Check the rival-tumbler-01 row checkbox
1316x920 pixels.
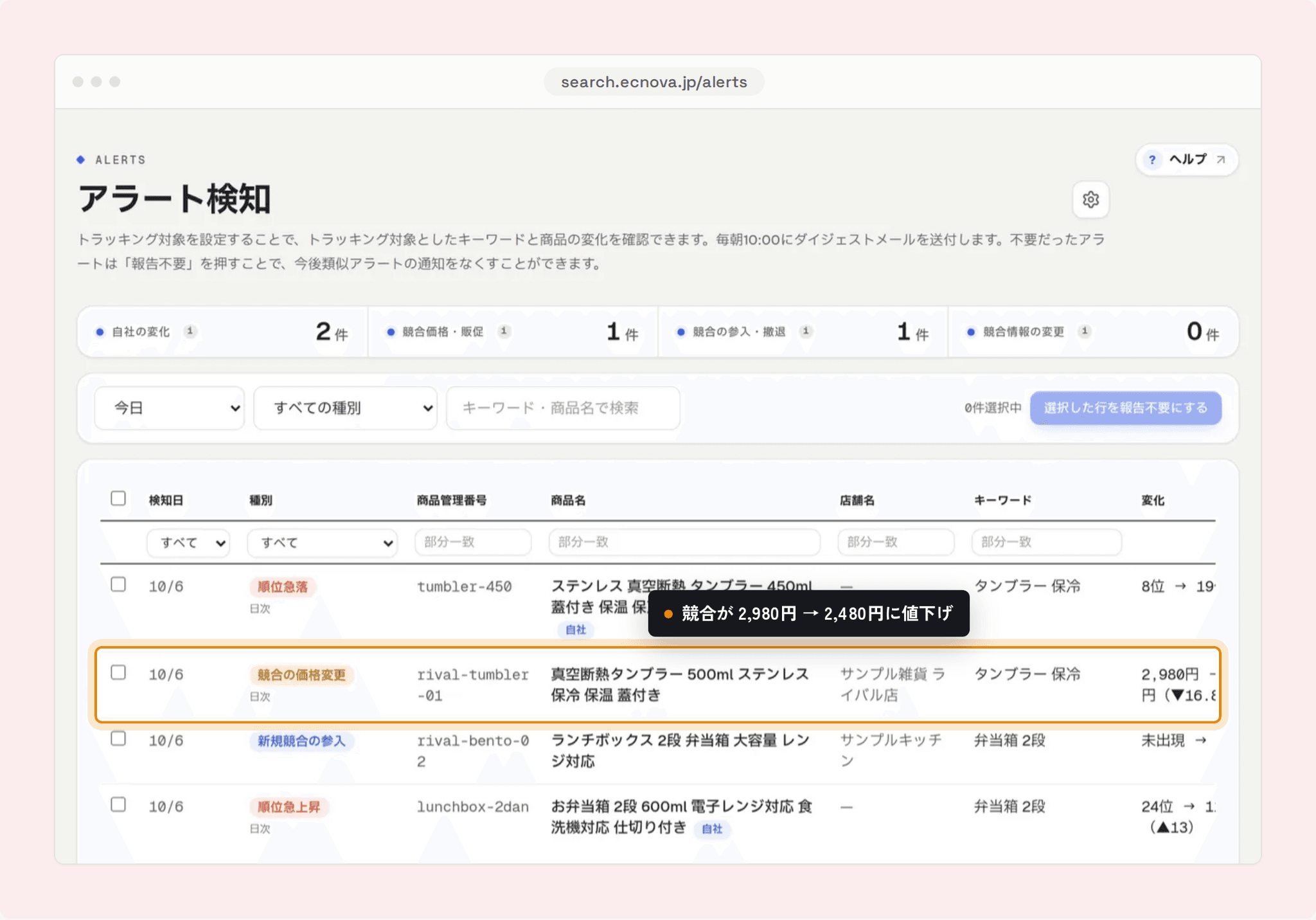[118, 672]
